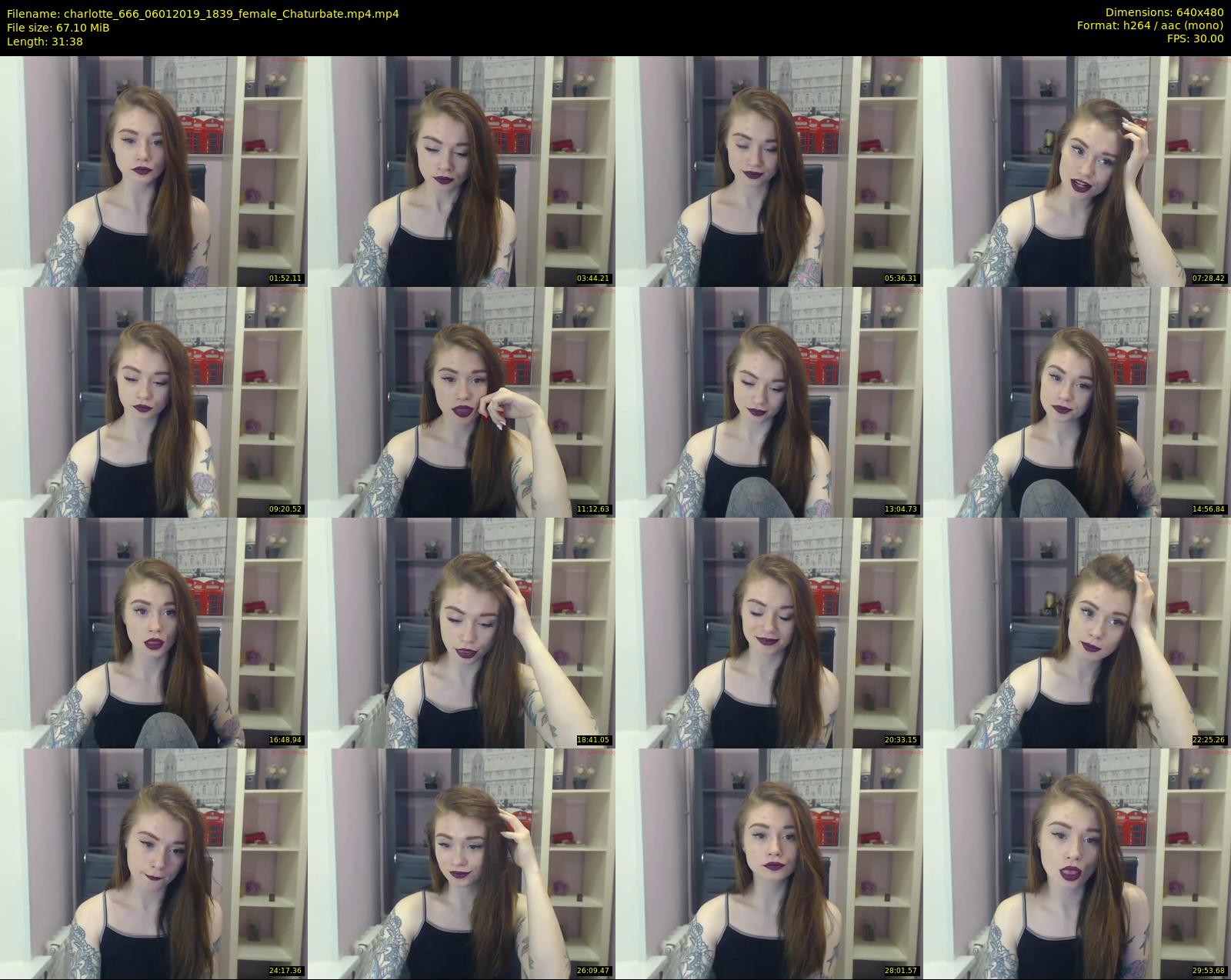Click the preview frame at 28:01.57
This screenshot has height=980, width=1231.
[x=769, y=864]
